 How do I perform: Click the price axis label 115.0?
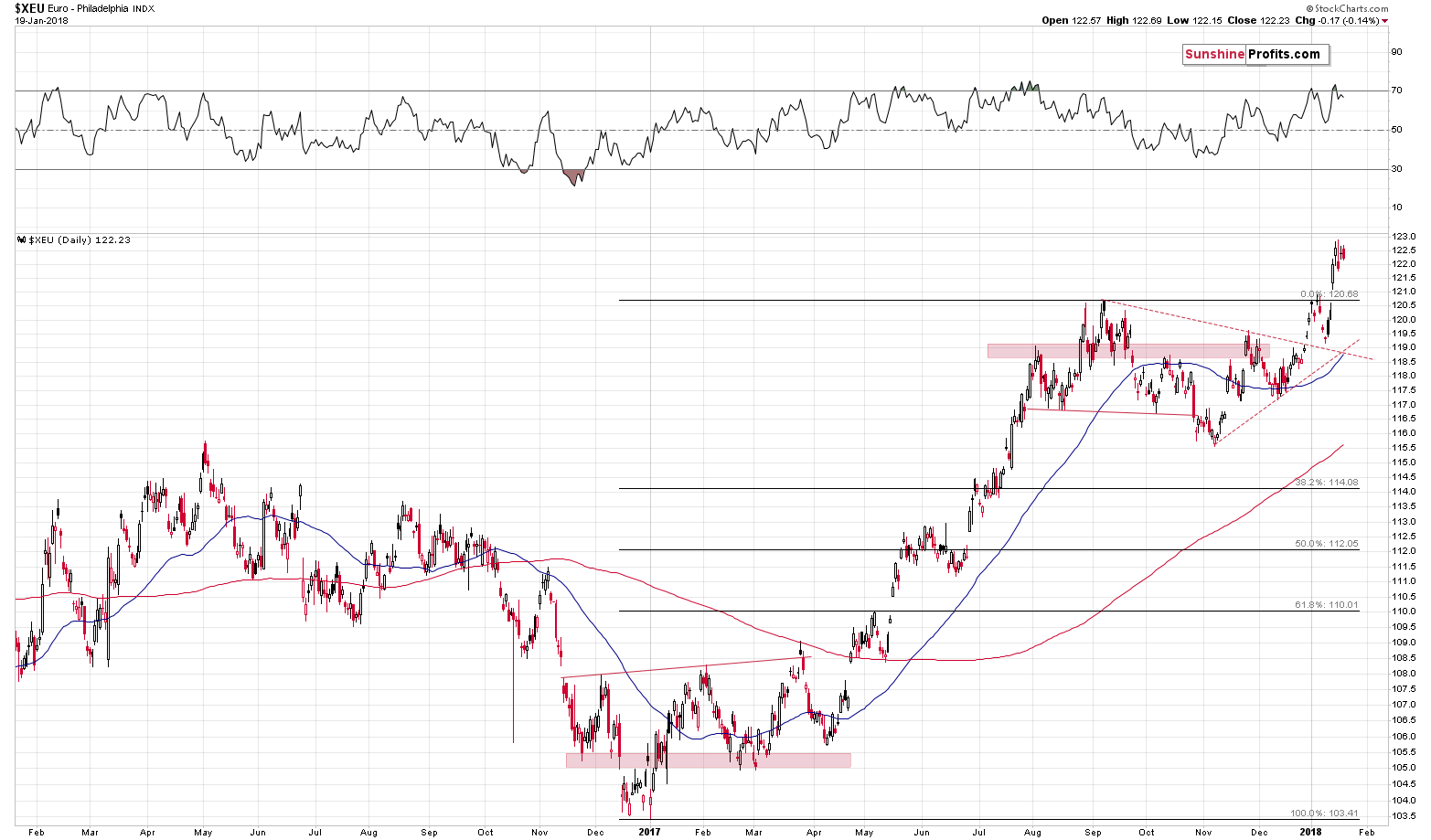1404,463
